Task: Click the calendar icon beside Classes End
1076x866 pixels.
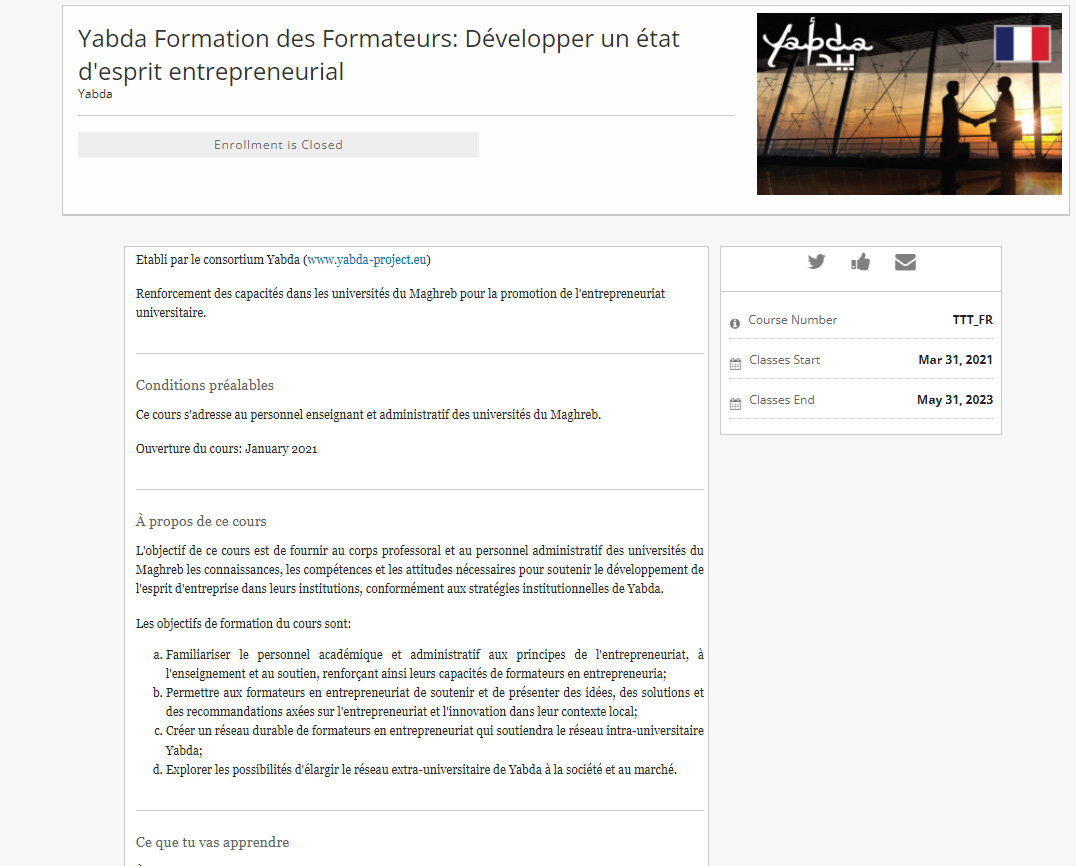Action: (735, 403)
